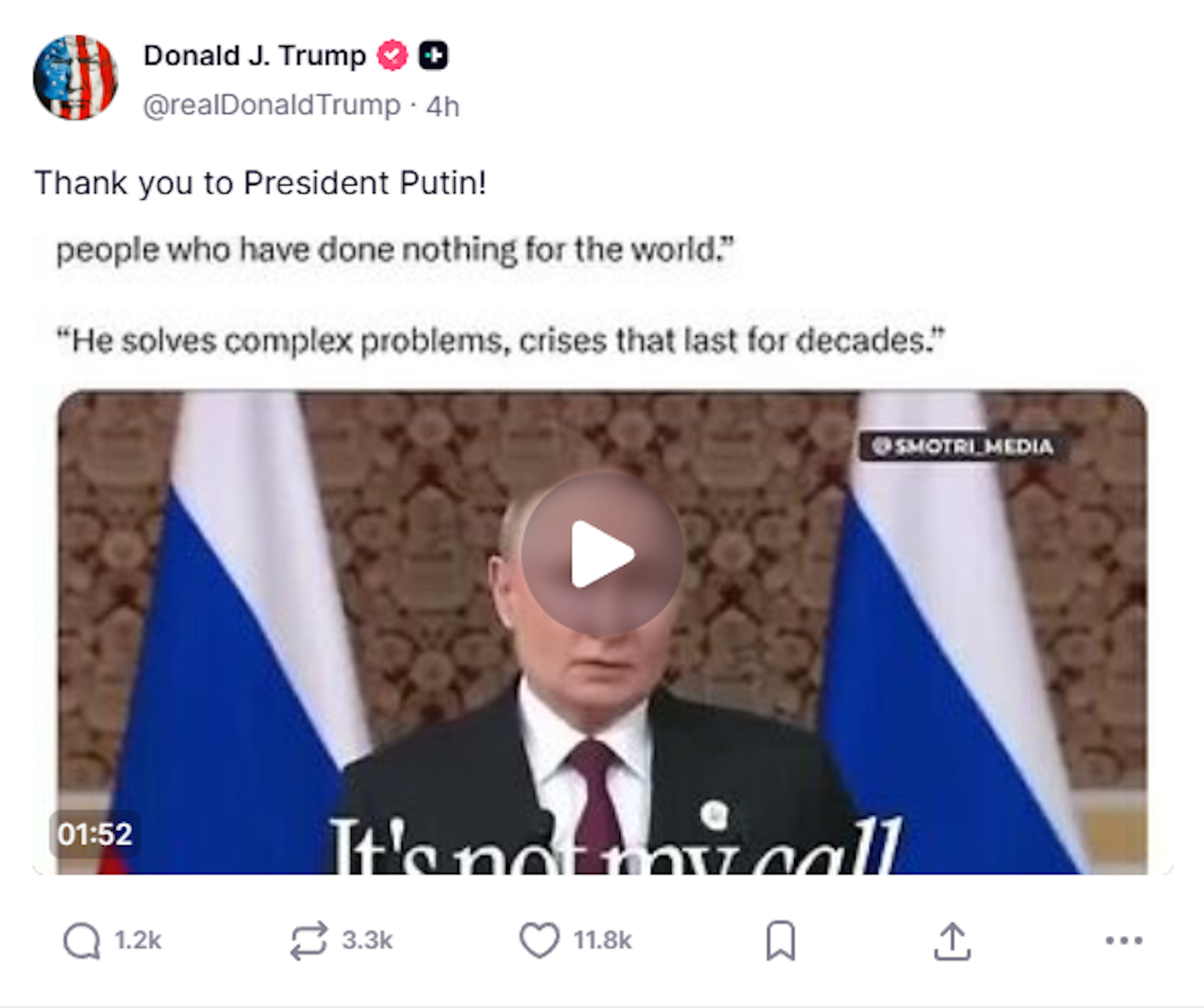
Task: Click the 4h post timestamp
Action: coord(442,107)
